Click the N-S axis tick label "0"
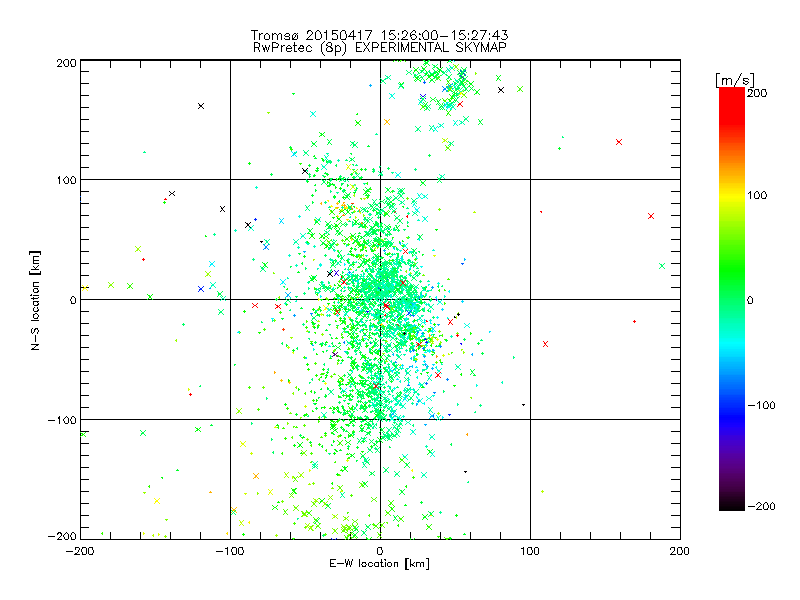Image resolution: width=800 pixels, height=600 pixels. coord(73,300)
